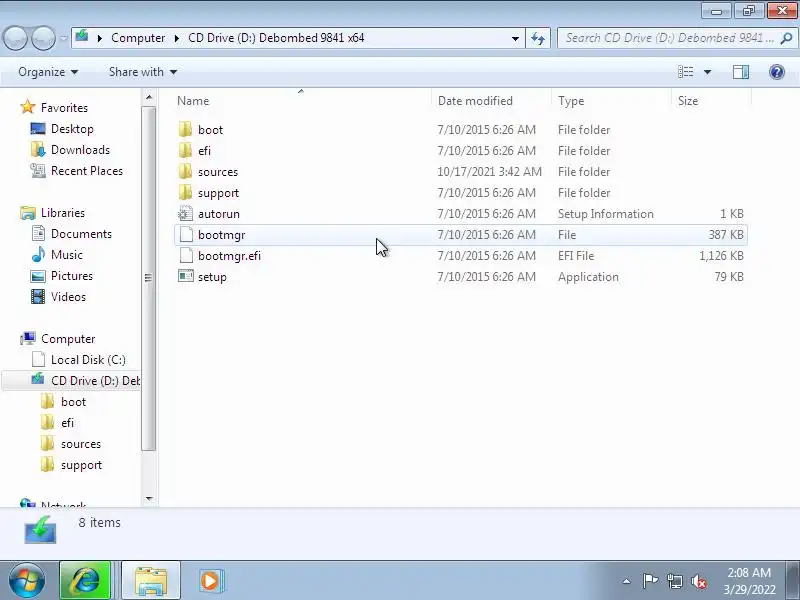Select the sources folder icon in file list
Screen dimensions: 800x600
click(x=185, y=171)
